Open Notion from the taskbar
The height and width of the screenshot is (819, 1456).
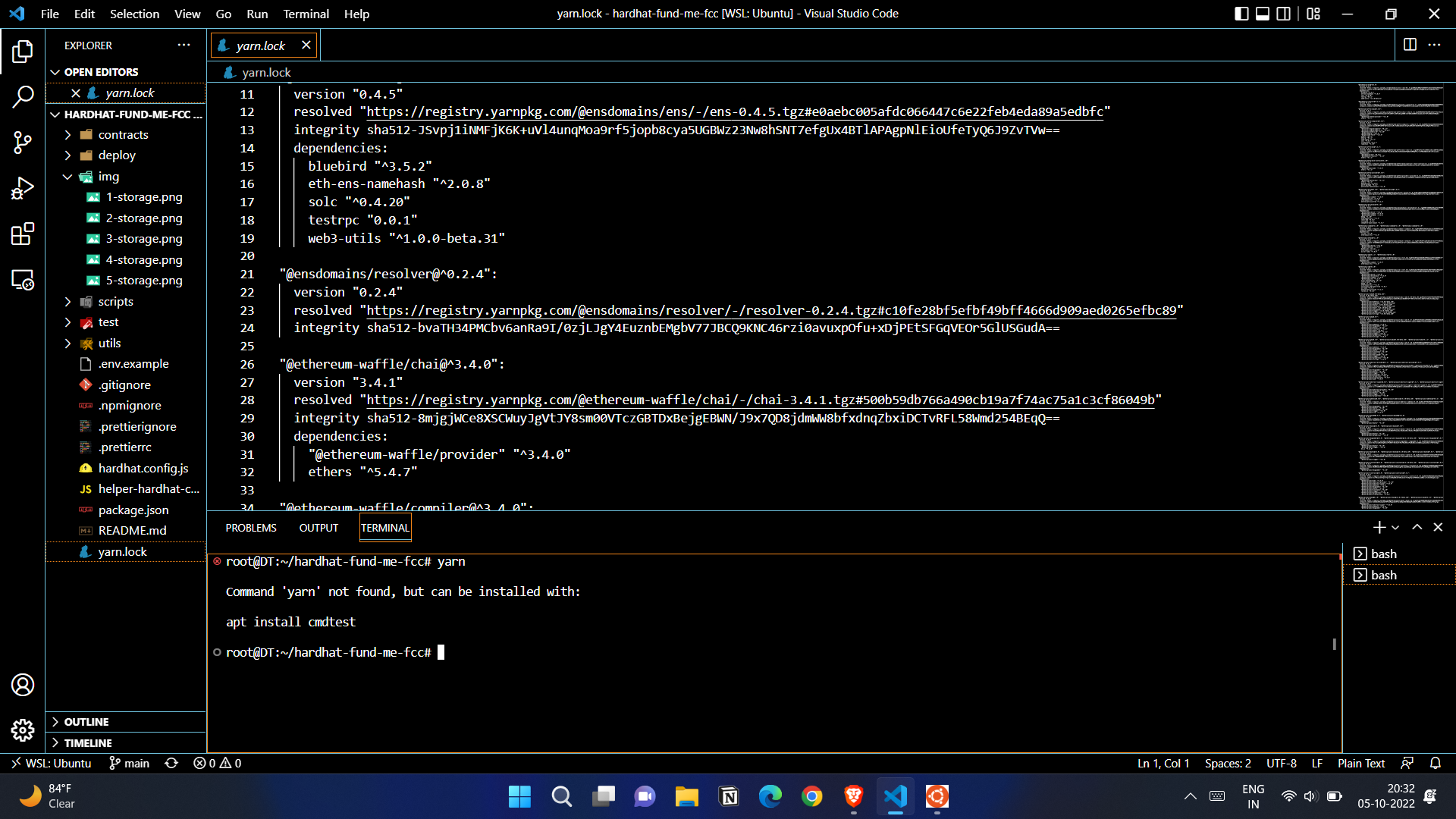pyautogui.click(x=729, y=796)
